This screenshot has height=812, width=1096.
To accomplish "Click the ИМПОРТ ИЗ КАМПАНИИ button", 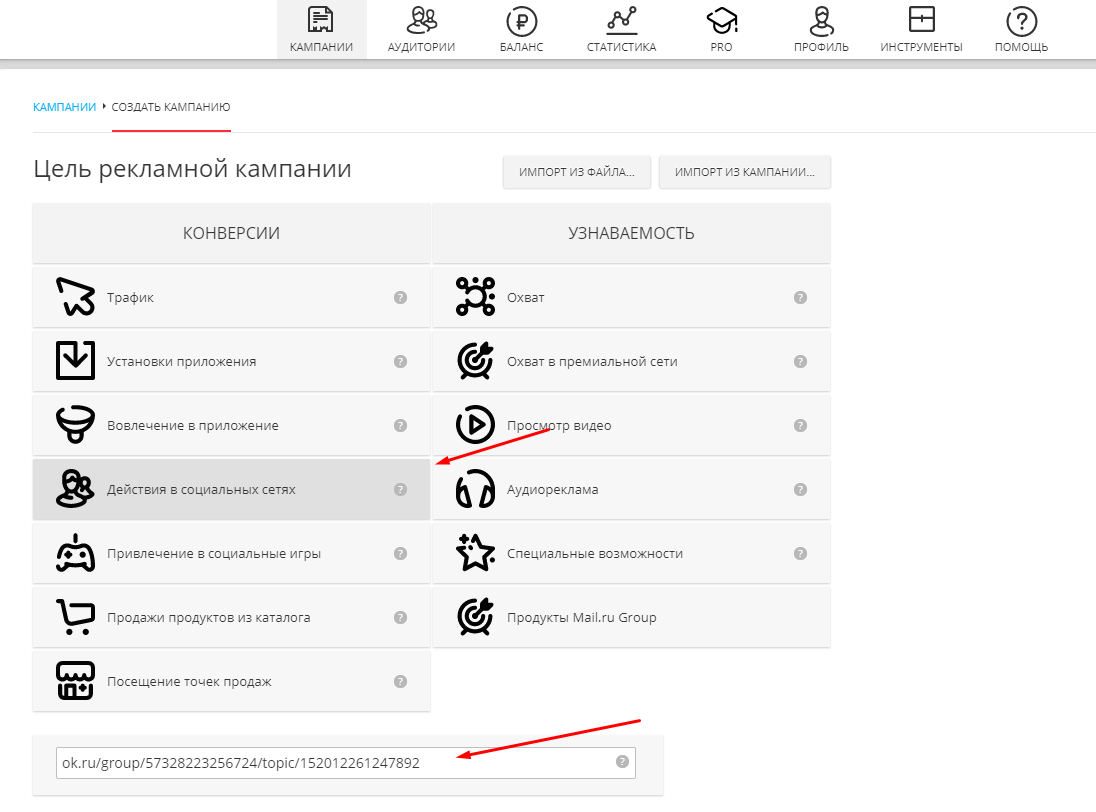I will point(744,172).
